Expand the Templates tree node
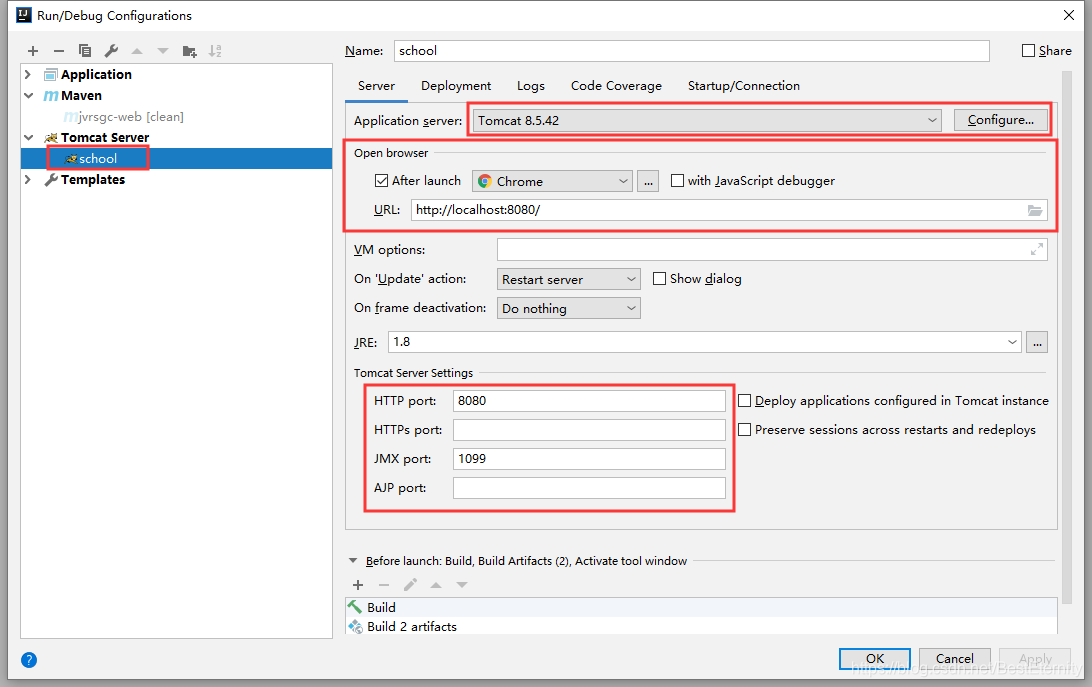The width and height of the screenshot is (1092, 687). point(28,180)
